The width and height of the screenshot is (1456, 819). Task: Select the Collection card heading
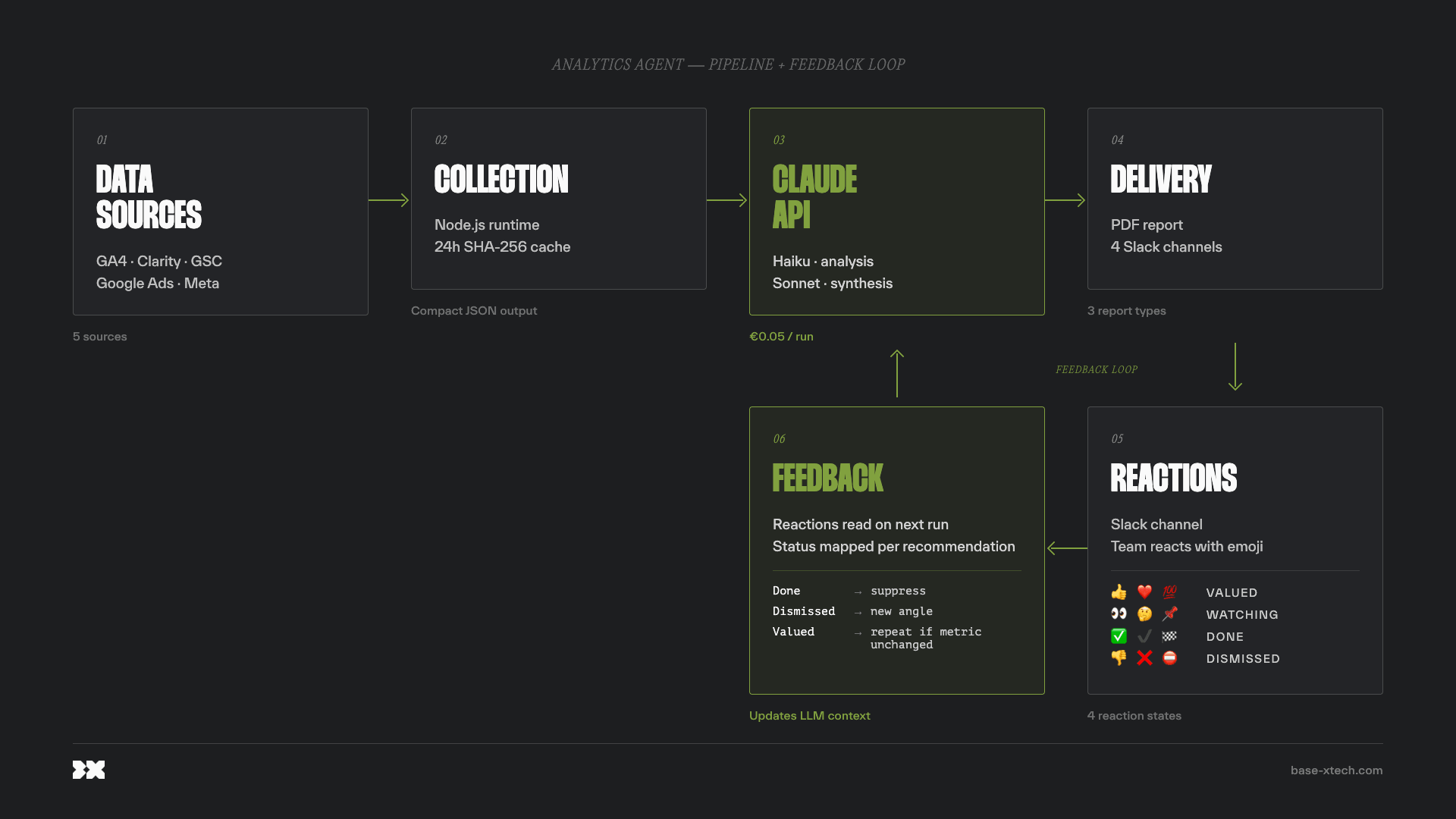coord(501,180)
